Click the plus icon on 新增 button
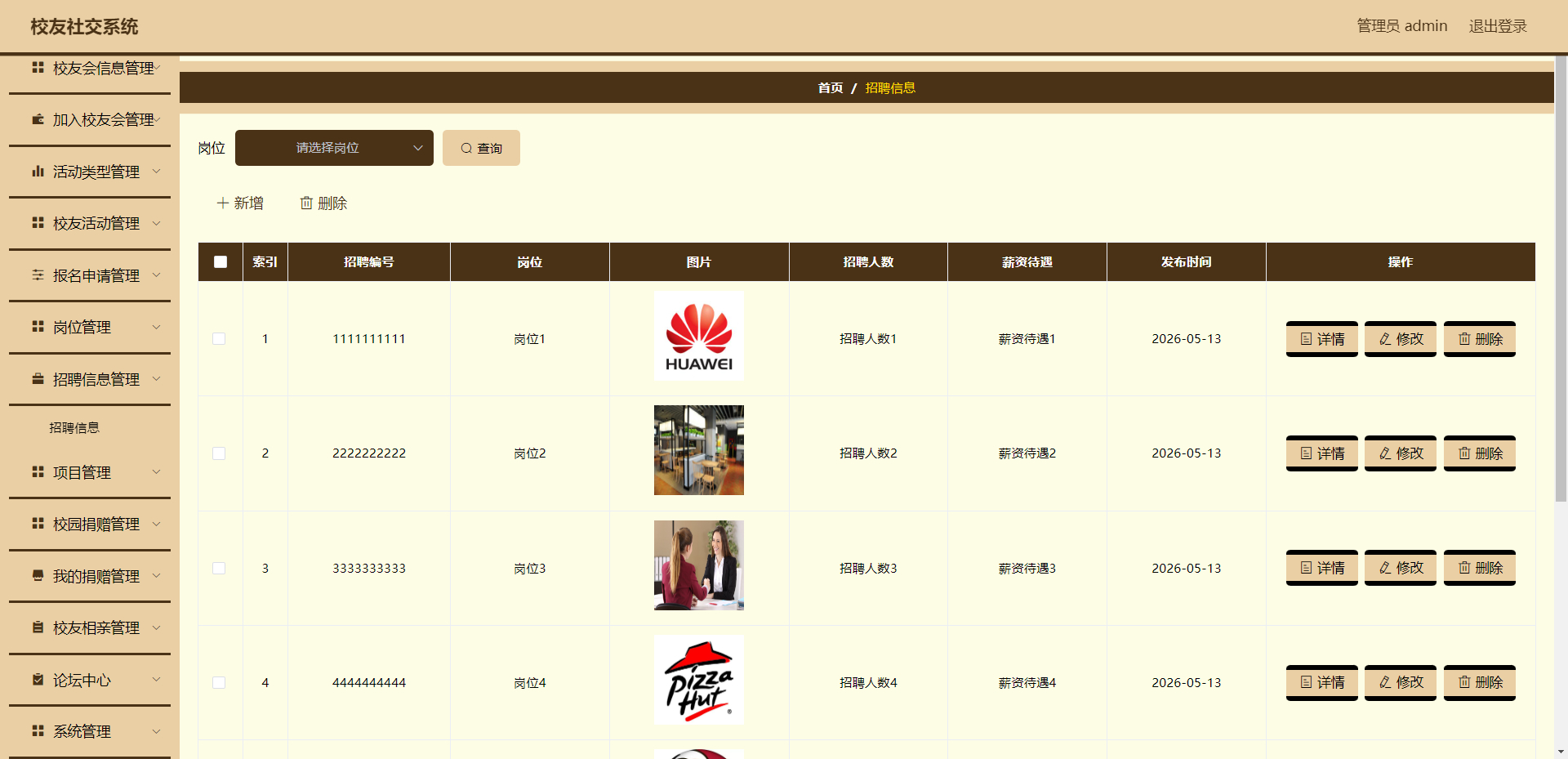 (x=221, y=203)
